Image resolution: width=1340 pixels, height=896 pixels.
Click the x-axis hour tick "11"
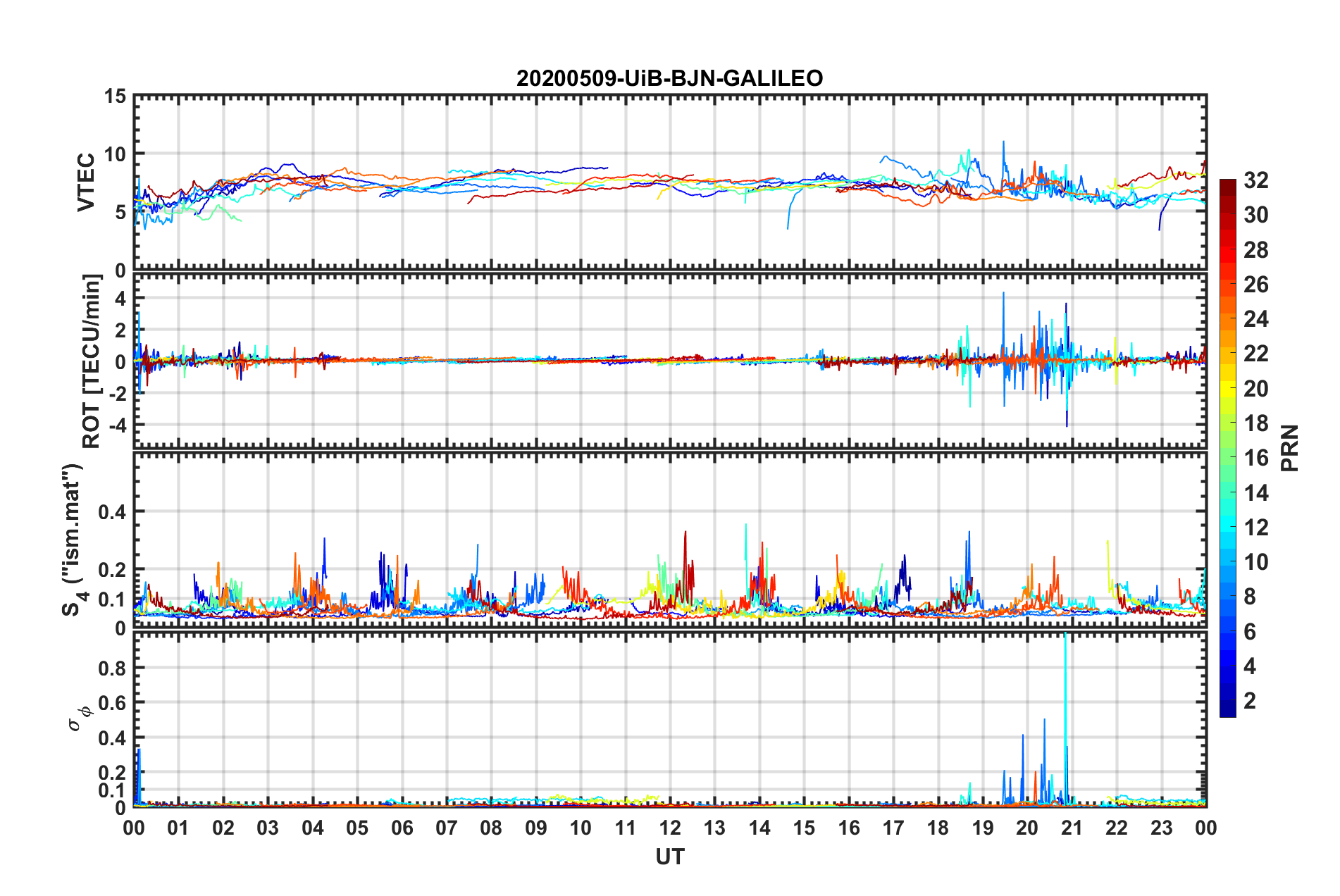(626, 828)
